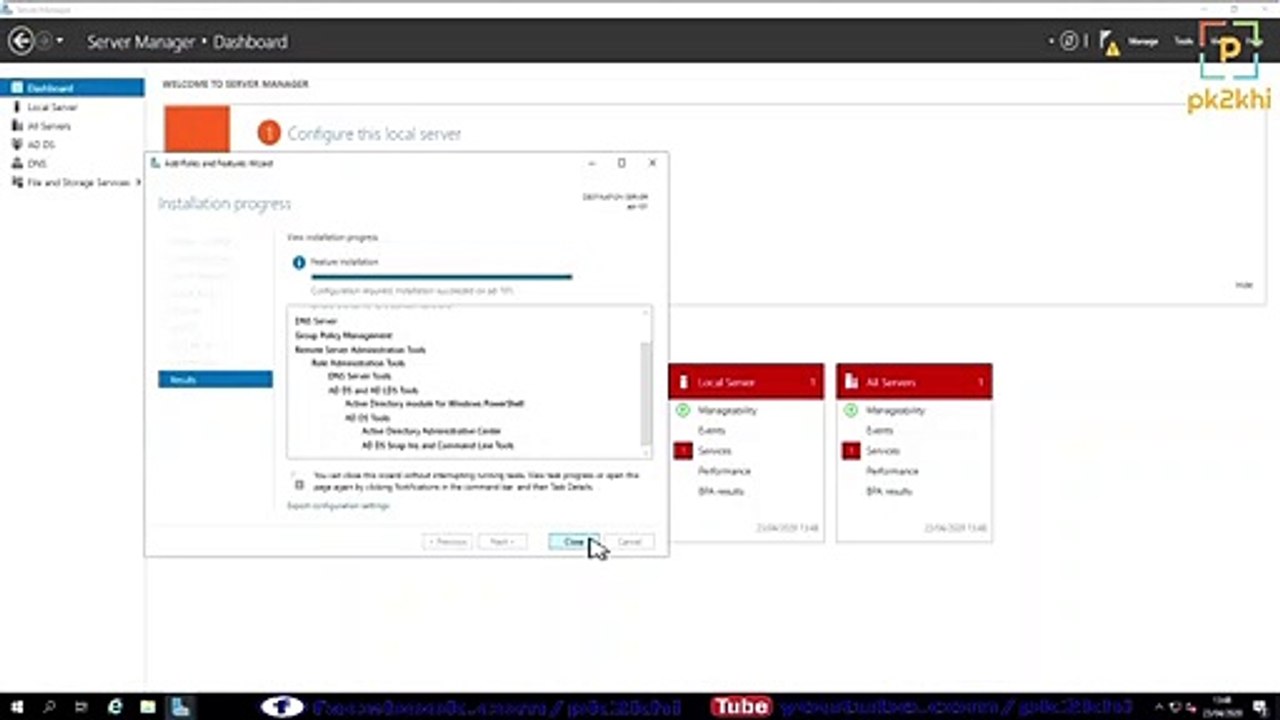Click Role Administration Tools entry
The image size is (1280, 720).
358,363
